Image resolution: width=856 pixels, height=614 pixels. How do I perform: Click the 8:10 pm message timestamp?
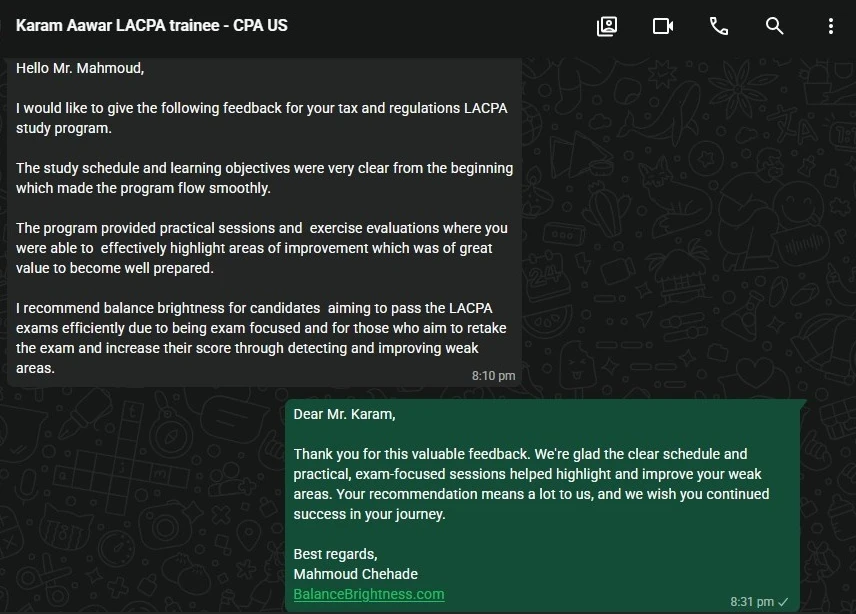(494, 375)
